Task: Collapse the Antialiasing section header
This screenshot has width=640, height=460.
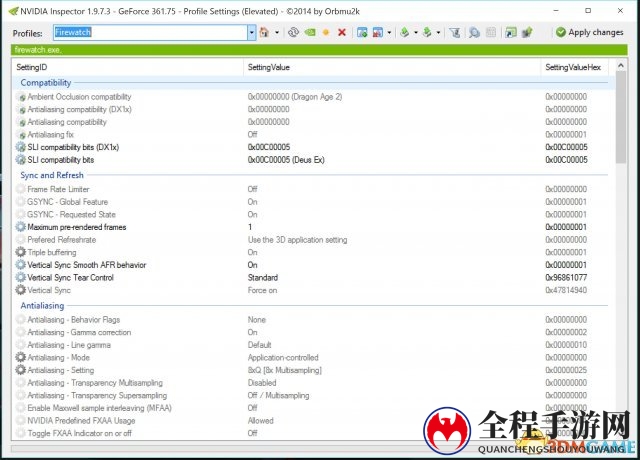Action: click(x=42, y=305)
